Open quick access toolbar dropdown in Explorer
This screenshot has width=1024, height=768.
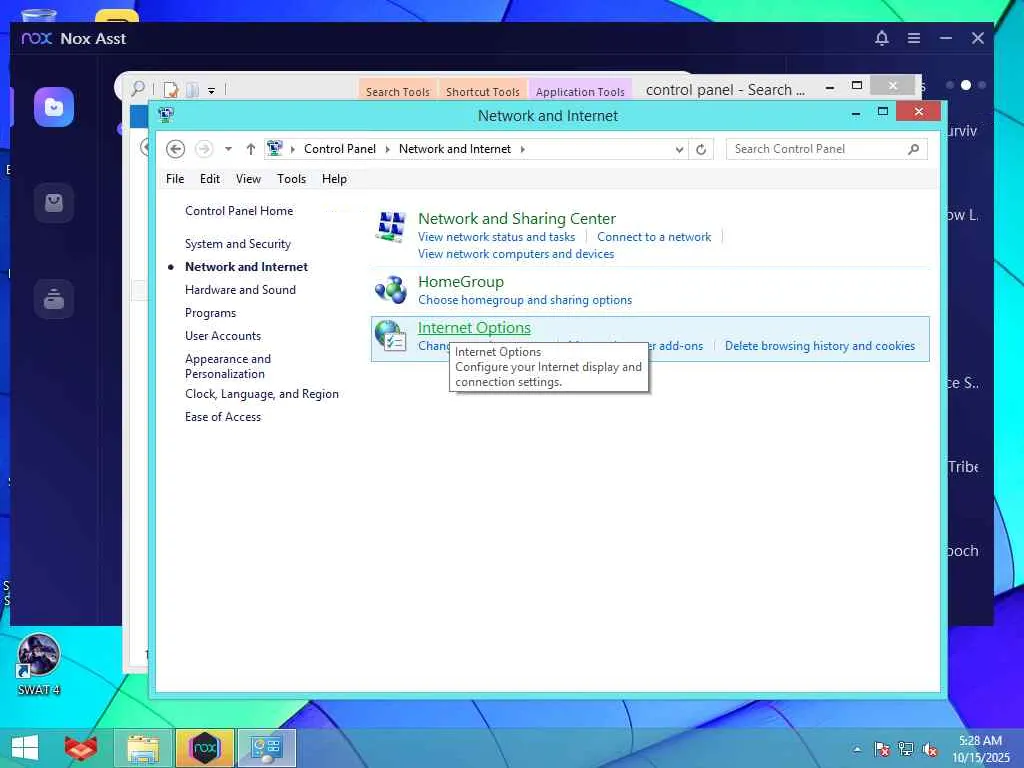tap(212, 90)
